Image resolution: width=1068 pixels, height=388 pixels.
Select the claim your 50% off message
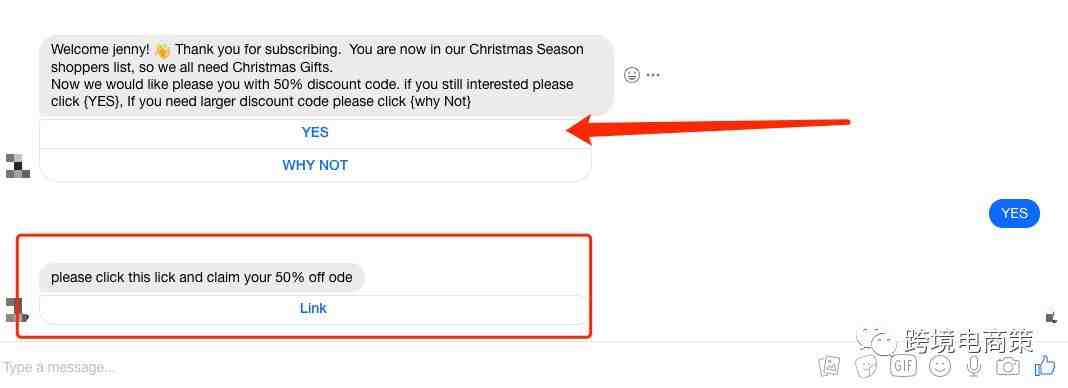tap(202, 278)
